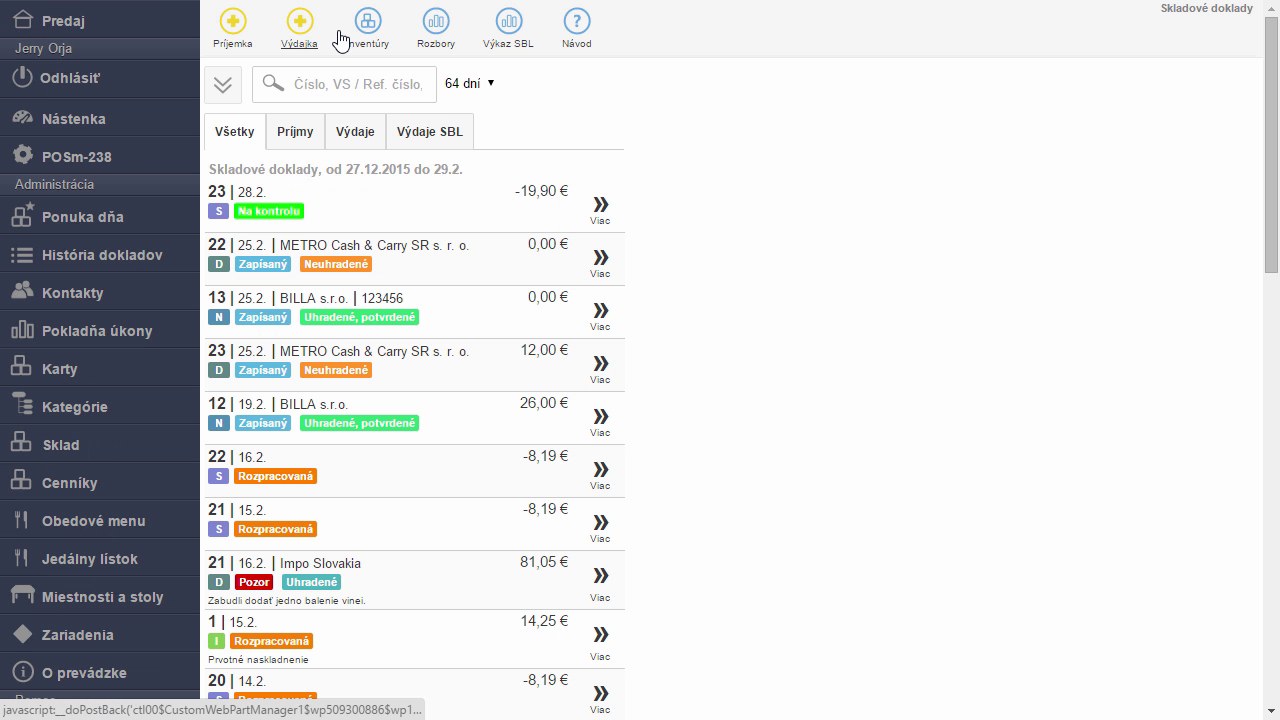Switch to the Výdaje tab
The height and width of the screenshot is (720, 1280).
[x=355, y=132]
